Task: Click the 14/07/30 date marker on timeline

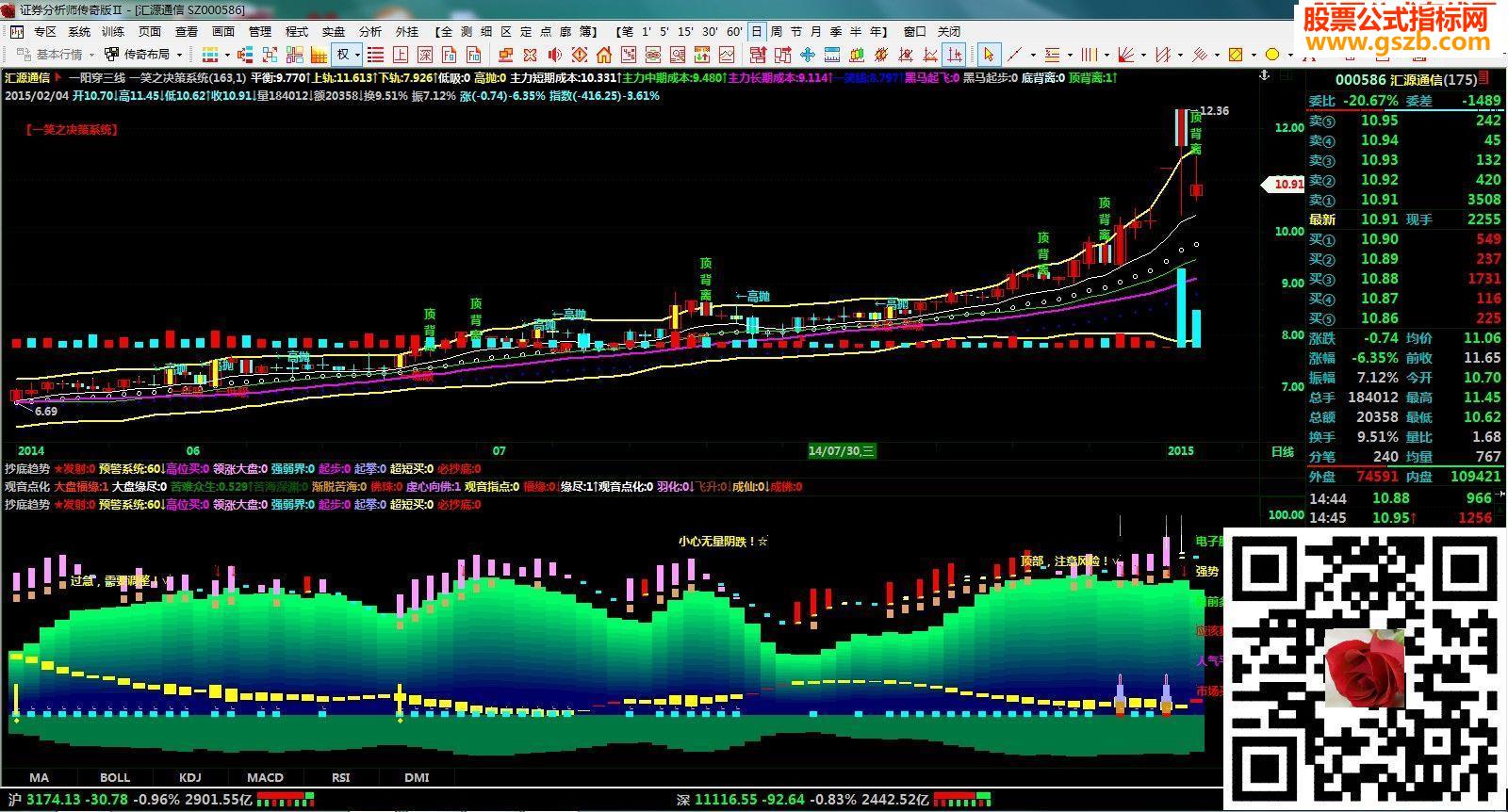Action: [842, 451]
